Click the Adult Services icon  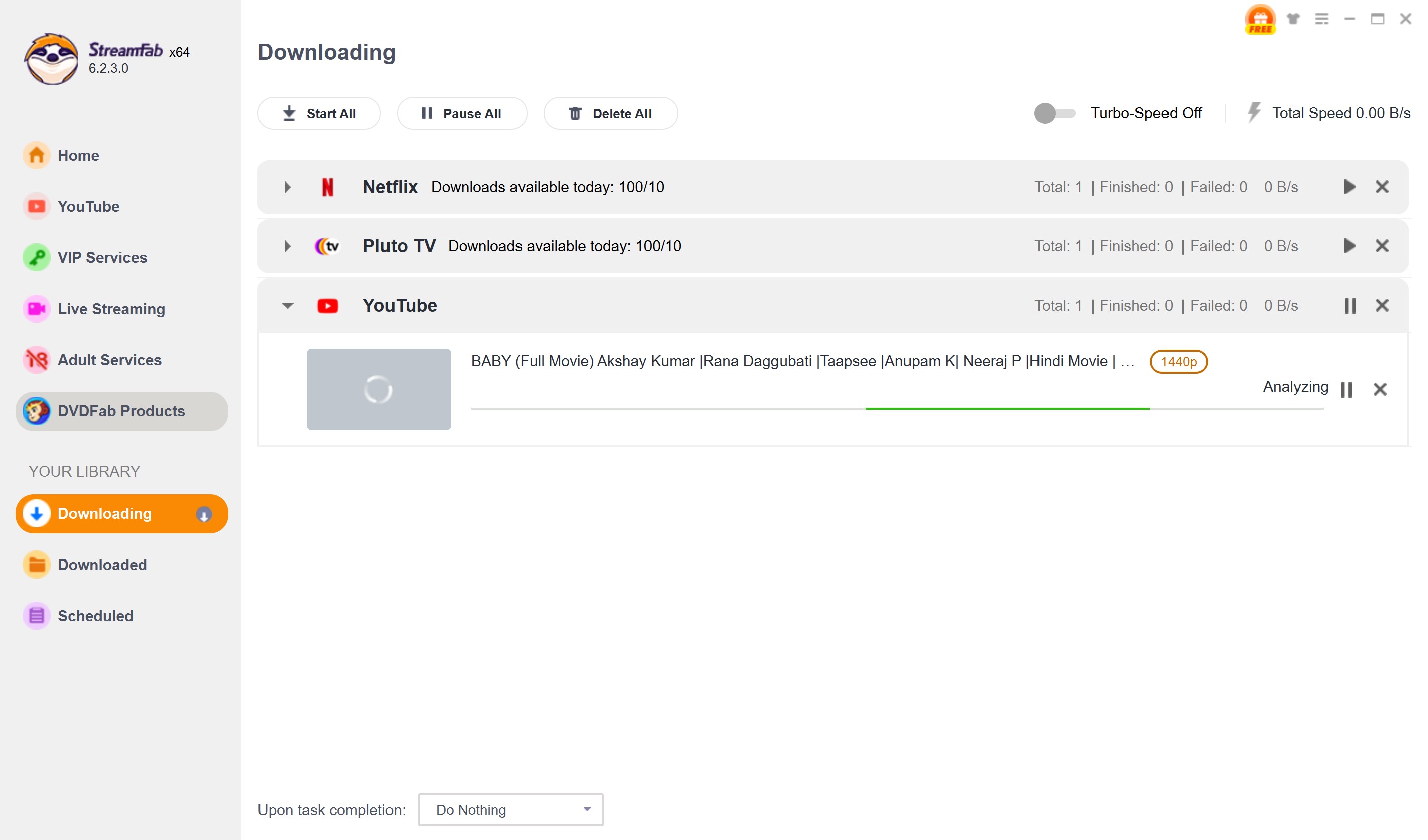tap(37, 360)
